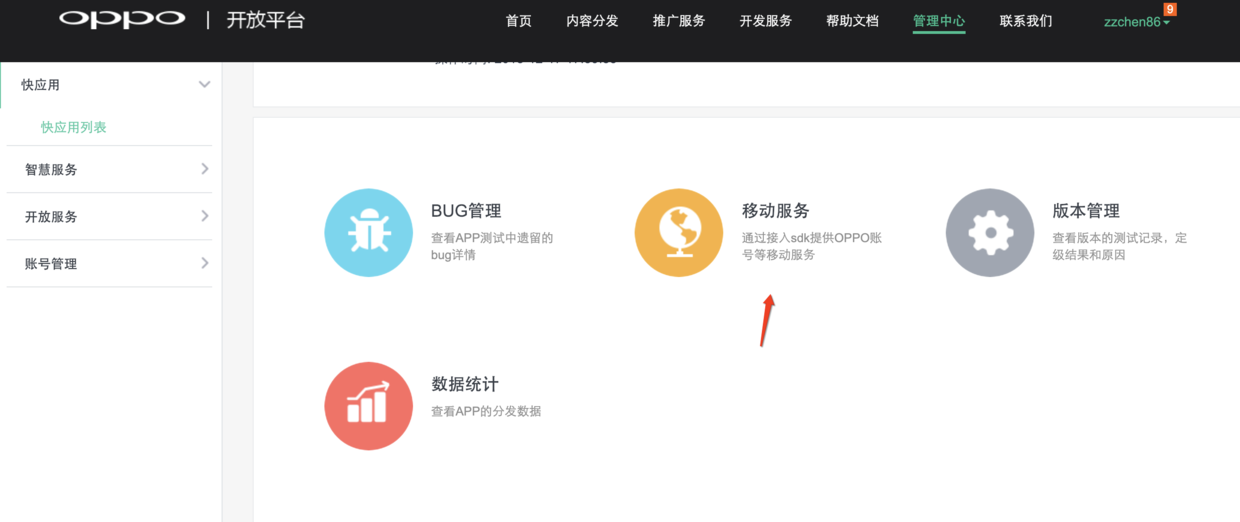Click the BUG管理 title link

point(466,211)
